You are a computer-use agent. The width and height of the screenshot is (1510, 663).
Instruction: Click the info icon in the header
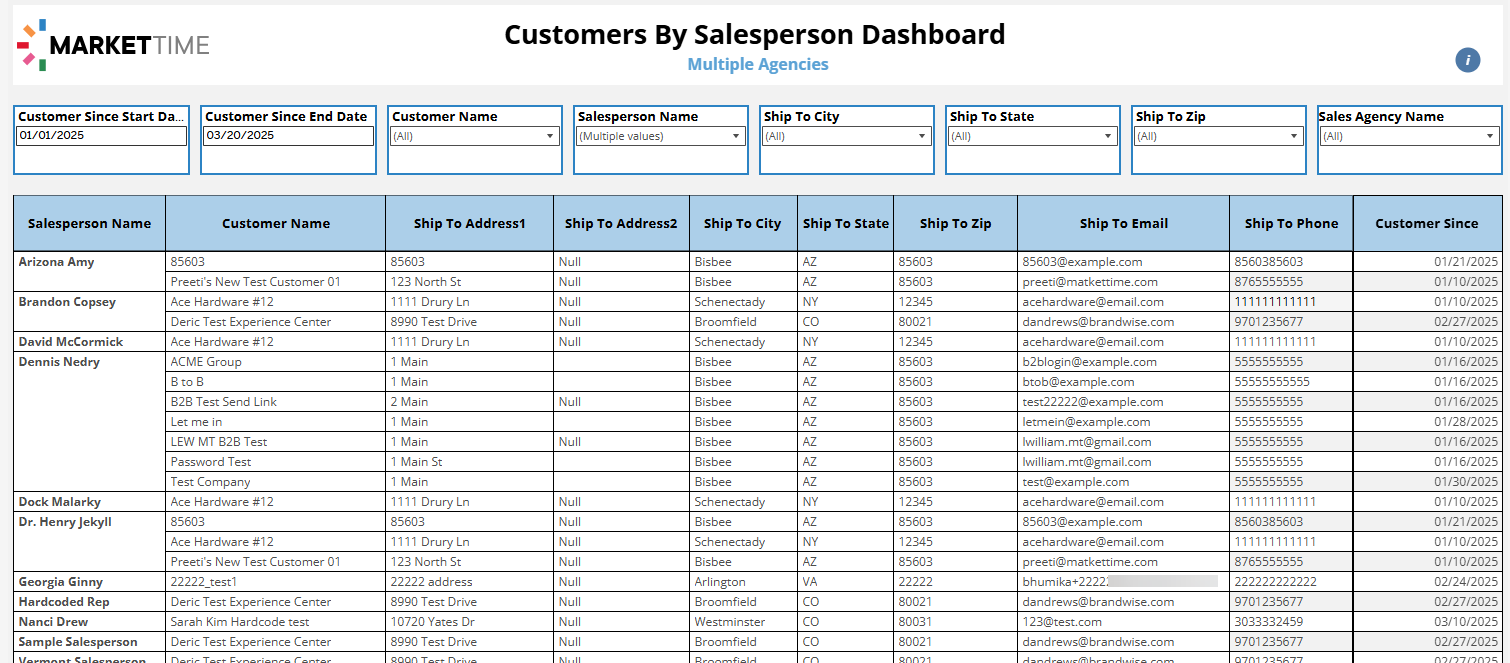(x=1467, y=60)
